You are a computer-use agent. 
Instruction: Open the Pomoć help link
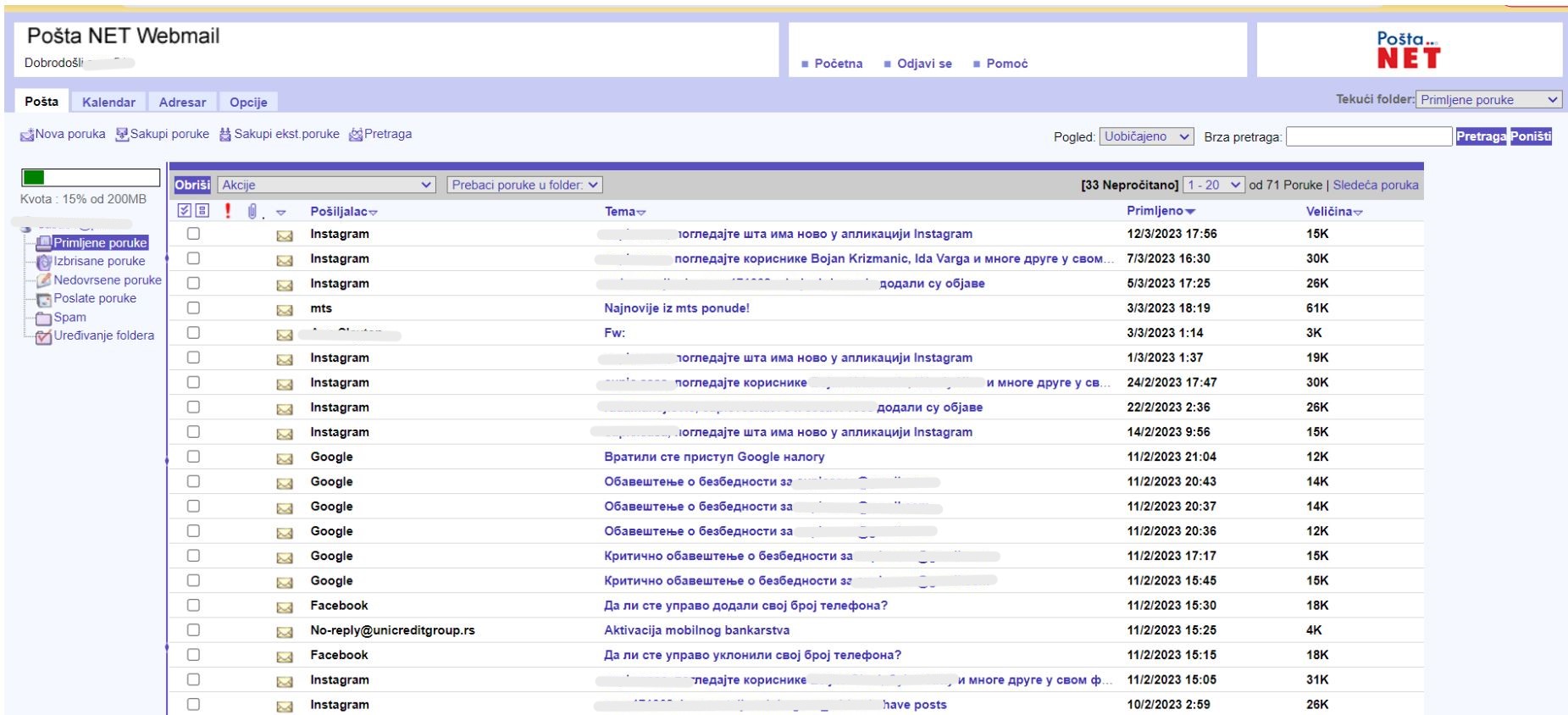(1006, 64)
